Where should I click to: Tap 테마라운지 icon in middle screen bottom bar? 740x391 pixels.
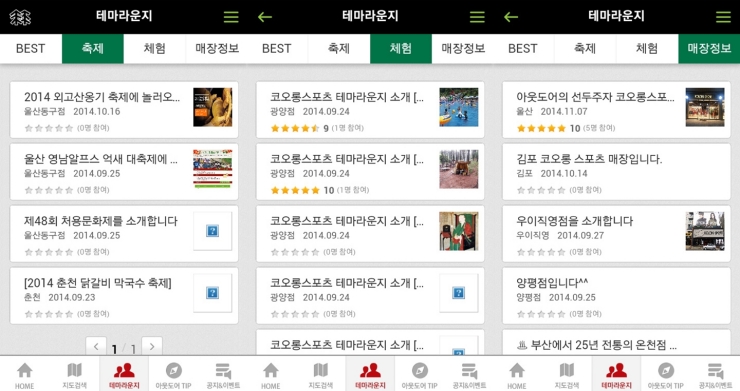click(370, 374)
